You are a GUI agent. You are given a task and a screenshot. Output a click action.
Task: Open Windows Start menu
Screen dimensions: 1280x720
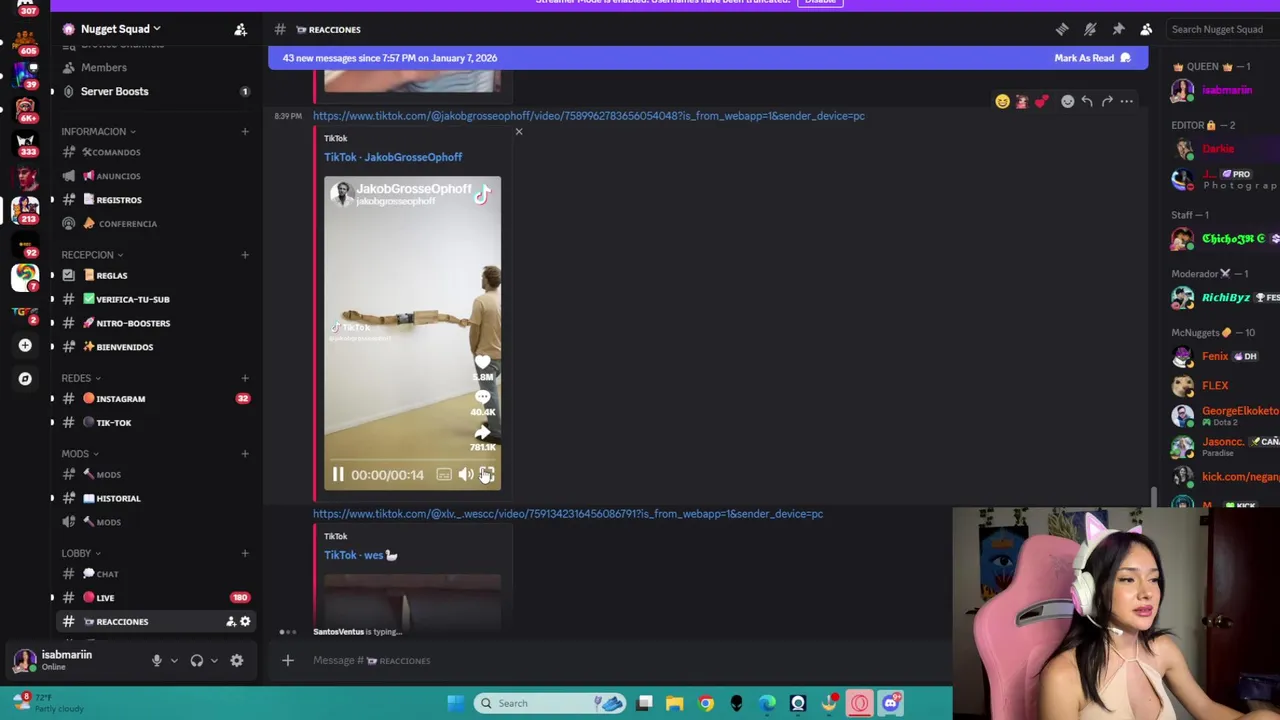pyautogui.click(x=455, y=703)
